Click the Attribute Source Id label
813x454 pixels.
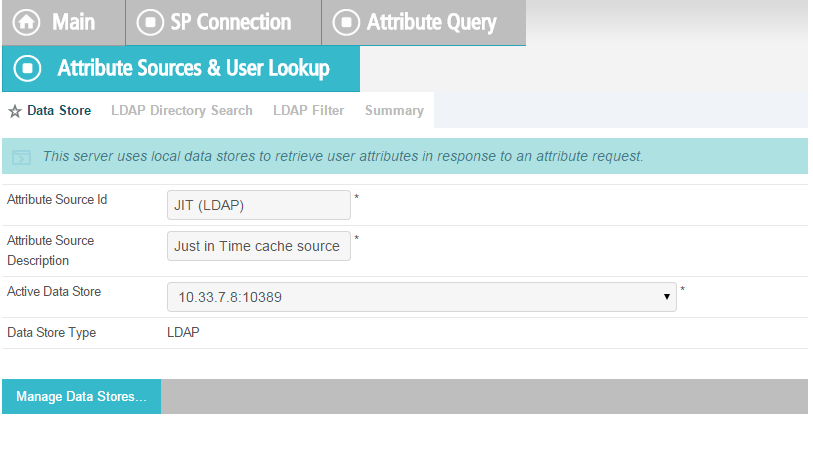click(57, 200)
